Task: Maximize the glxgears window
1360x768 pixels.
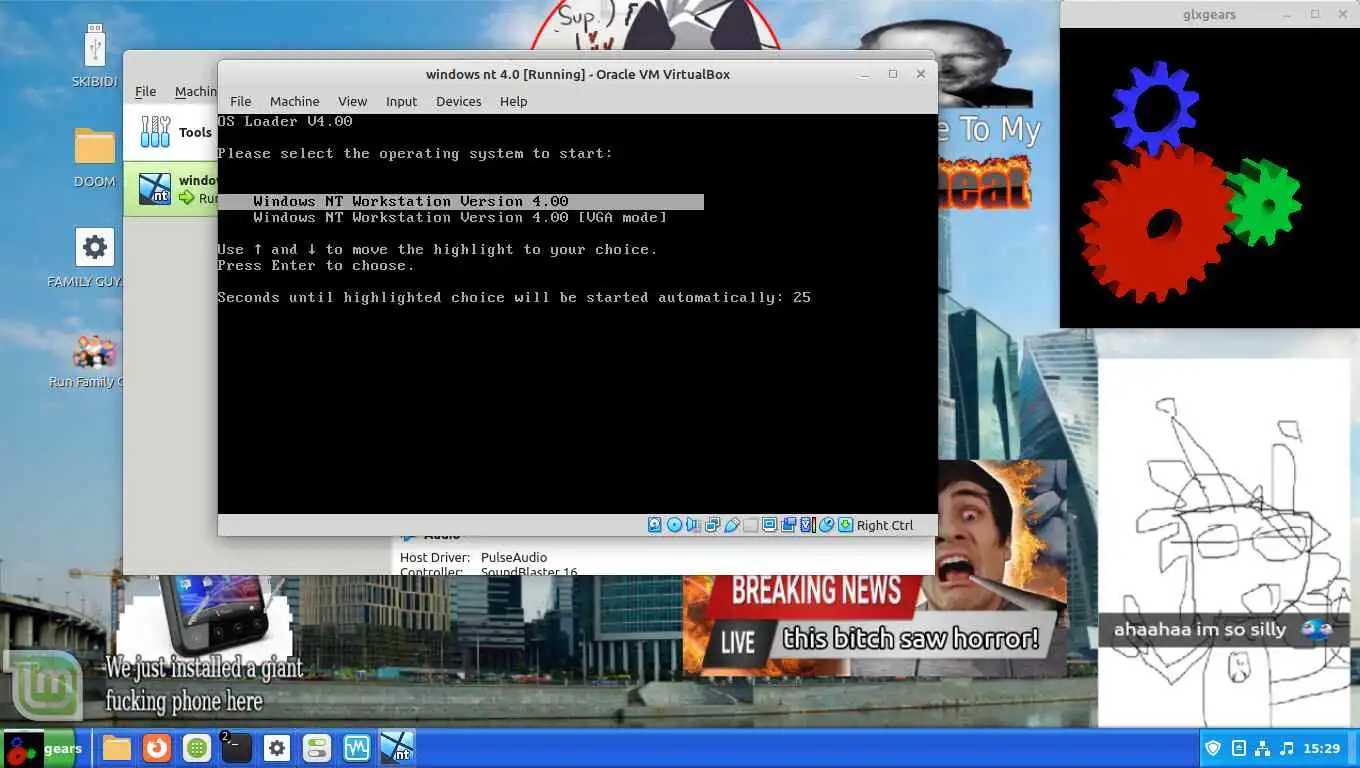Action: pos(1314,14)
